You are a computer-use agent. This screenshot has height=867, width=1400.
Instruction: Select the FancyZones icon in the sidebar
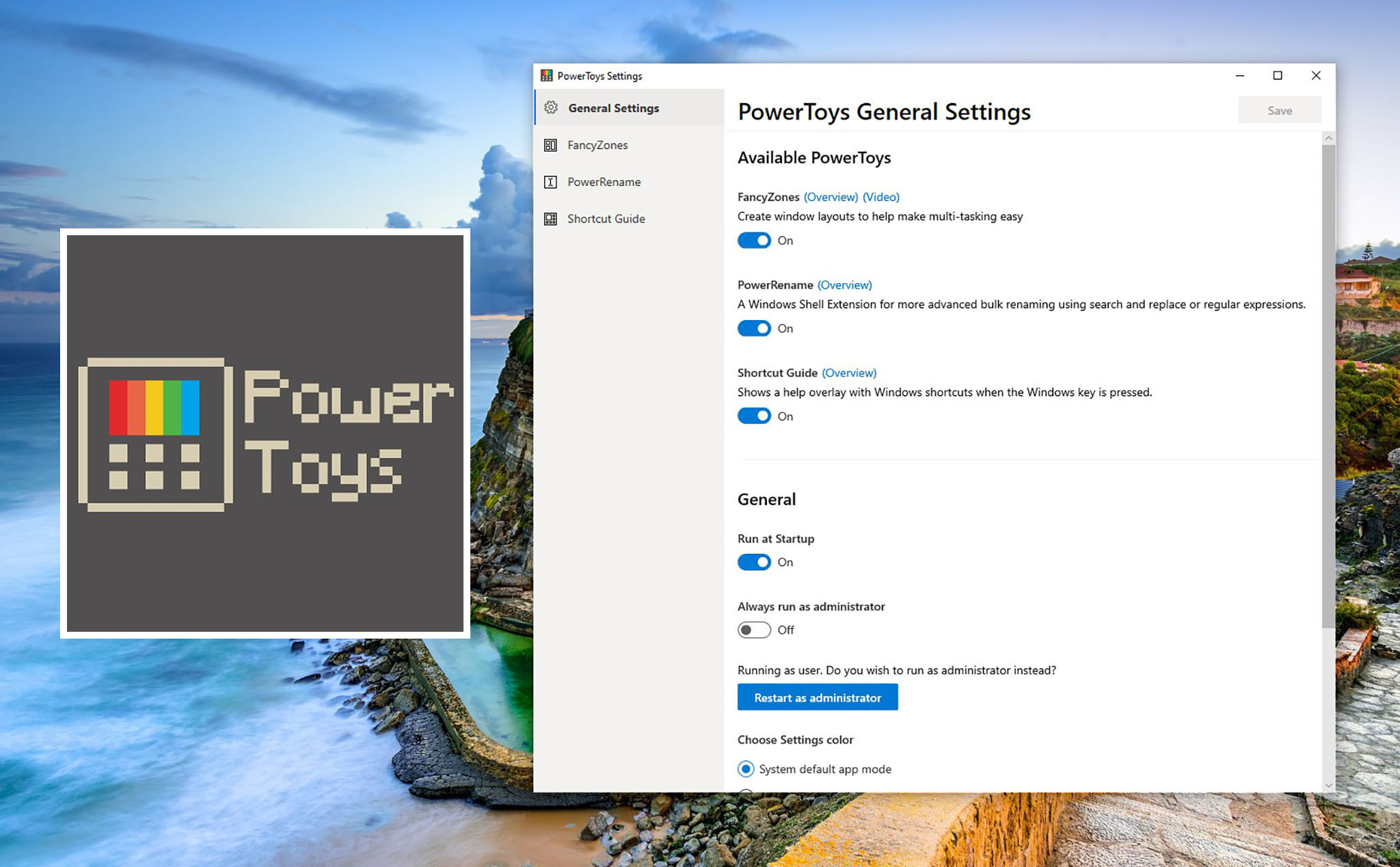click(x=551, y=144)
